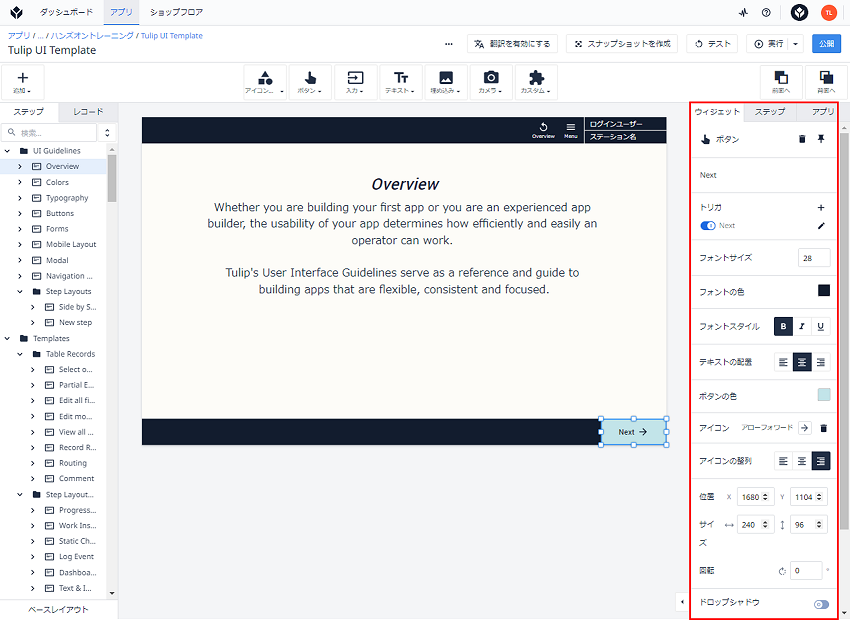The image size is (850, 620).
Task: Open the run button dropdown arrow
Action: 795,44
